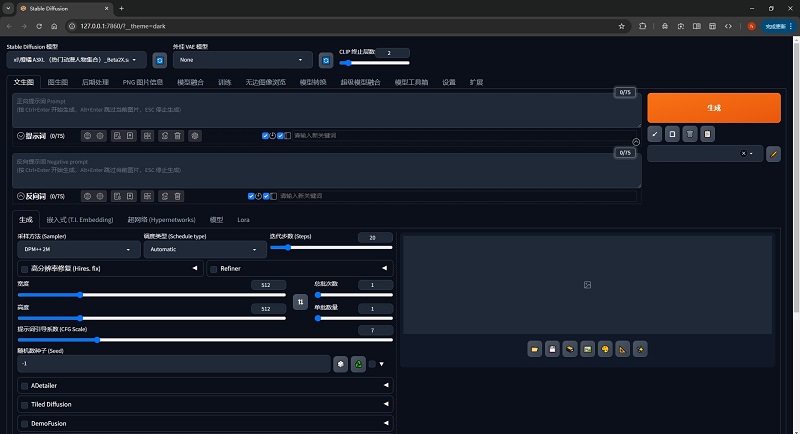This screenshot has width=800, height=434.
Task: Open the Schedule type dropdown
Action: pyautogui.click(x=203, y=248)
